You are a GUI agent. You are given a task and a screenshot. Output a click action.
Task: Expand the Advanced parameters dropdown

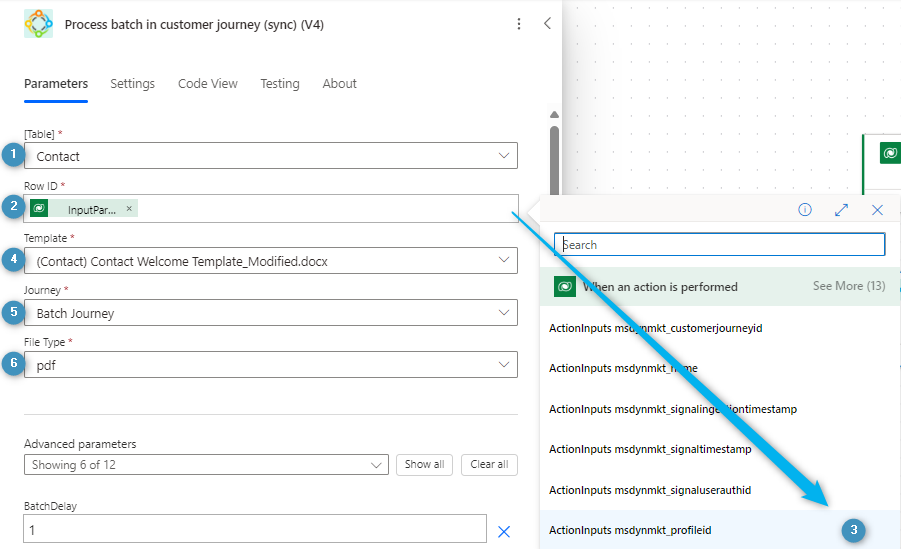[x=206, y=464]
